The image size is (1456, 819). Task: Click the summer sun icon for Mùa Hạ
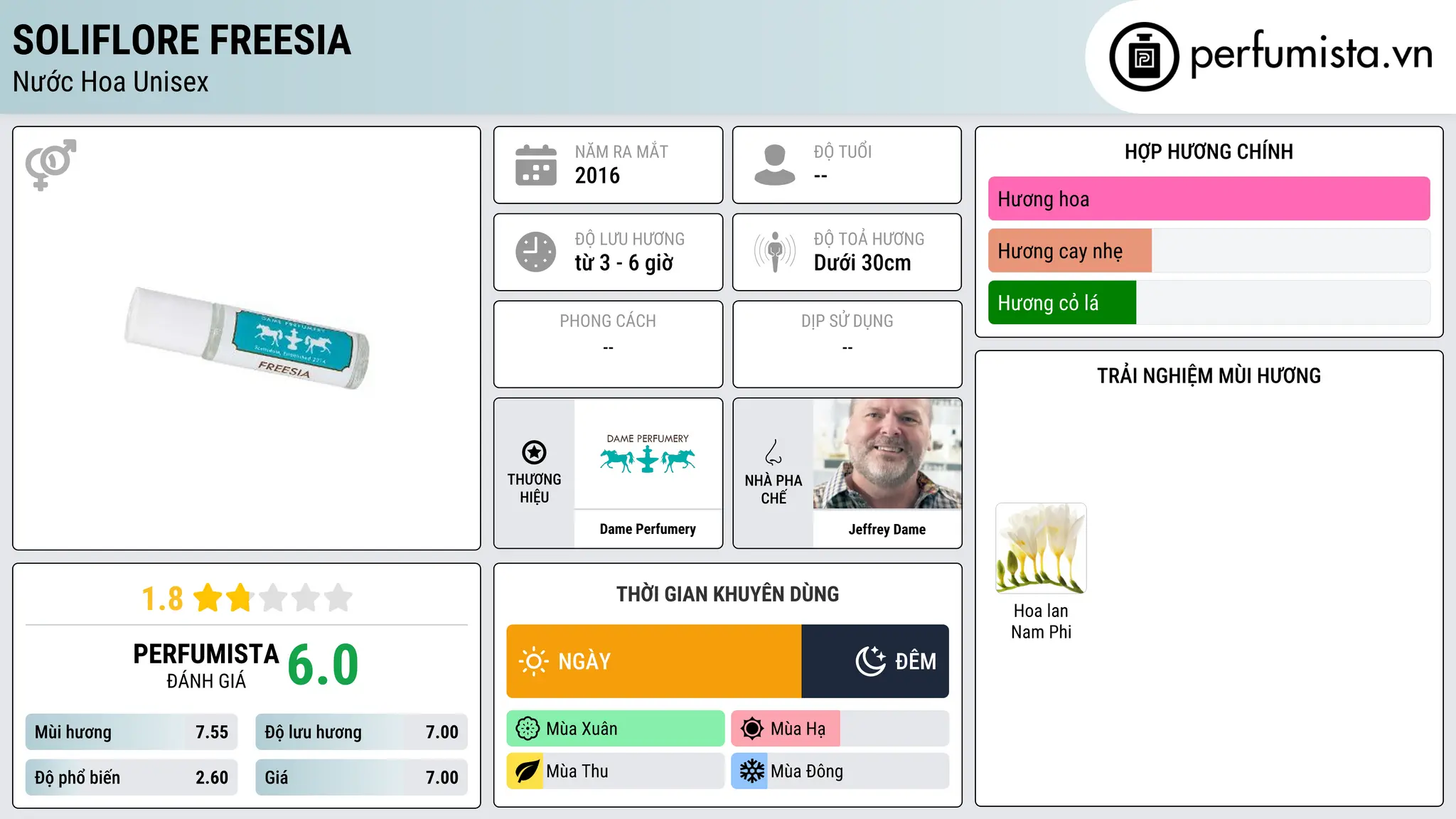point(751,729)
